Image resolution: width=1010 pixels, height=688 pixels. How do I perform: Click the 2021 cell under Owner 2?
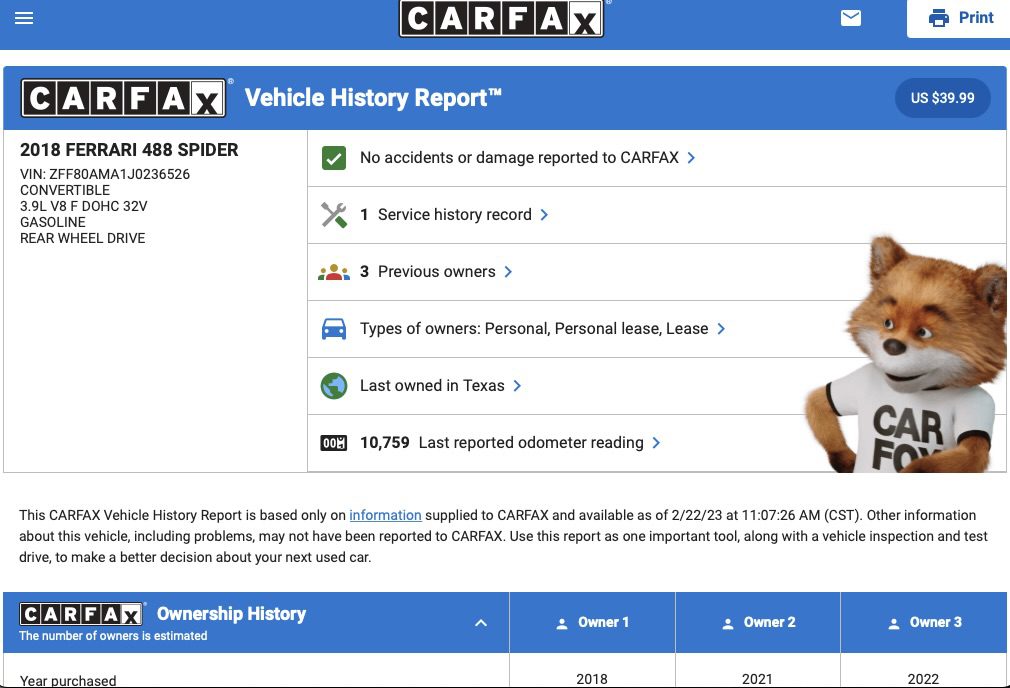click(758, 679)
